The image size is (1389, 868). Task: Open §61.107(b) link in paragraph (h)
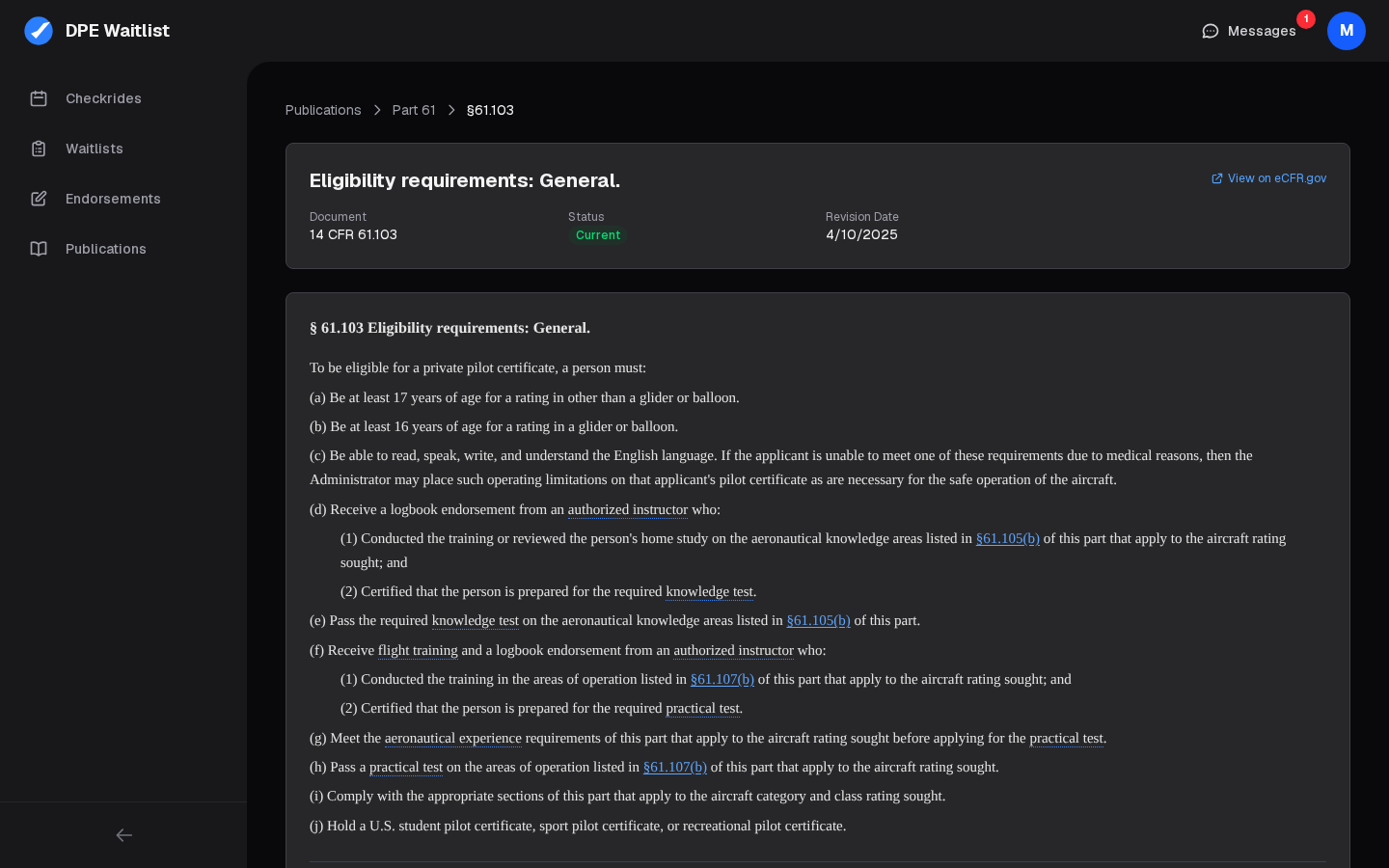tap(675, 767)
